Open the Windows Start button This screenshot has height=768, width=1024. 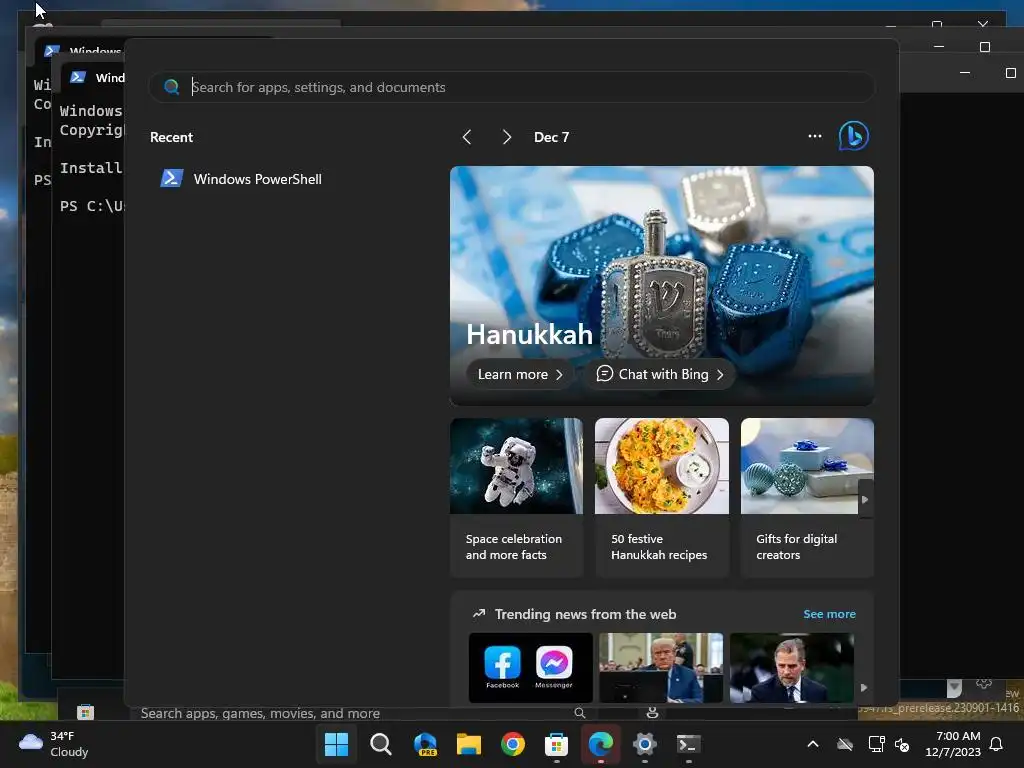click(x=336, y=744)
